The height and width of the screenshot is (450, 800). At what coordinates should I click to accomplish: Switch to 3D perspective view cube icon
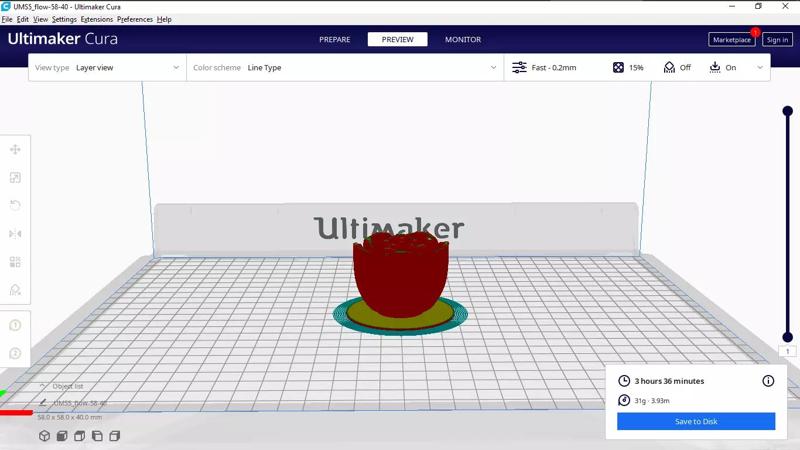pyautogui.click(x=44, y=436)
